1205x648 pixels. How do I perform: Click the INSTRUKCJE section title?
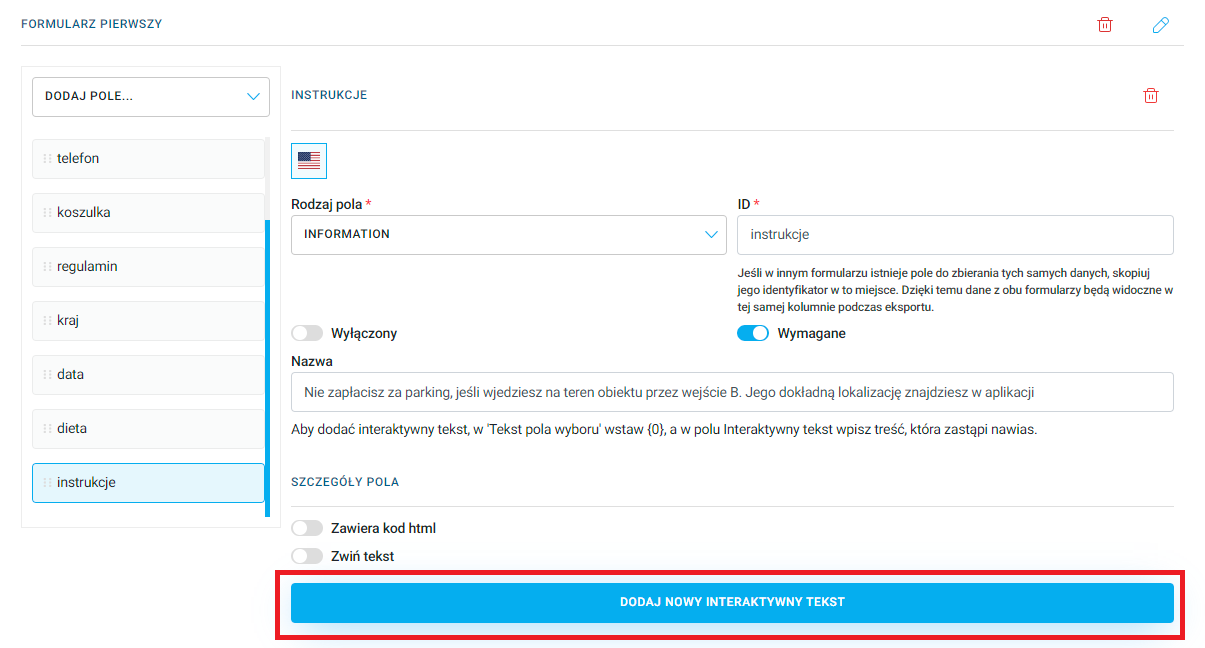pos(329,95)
